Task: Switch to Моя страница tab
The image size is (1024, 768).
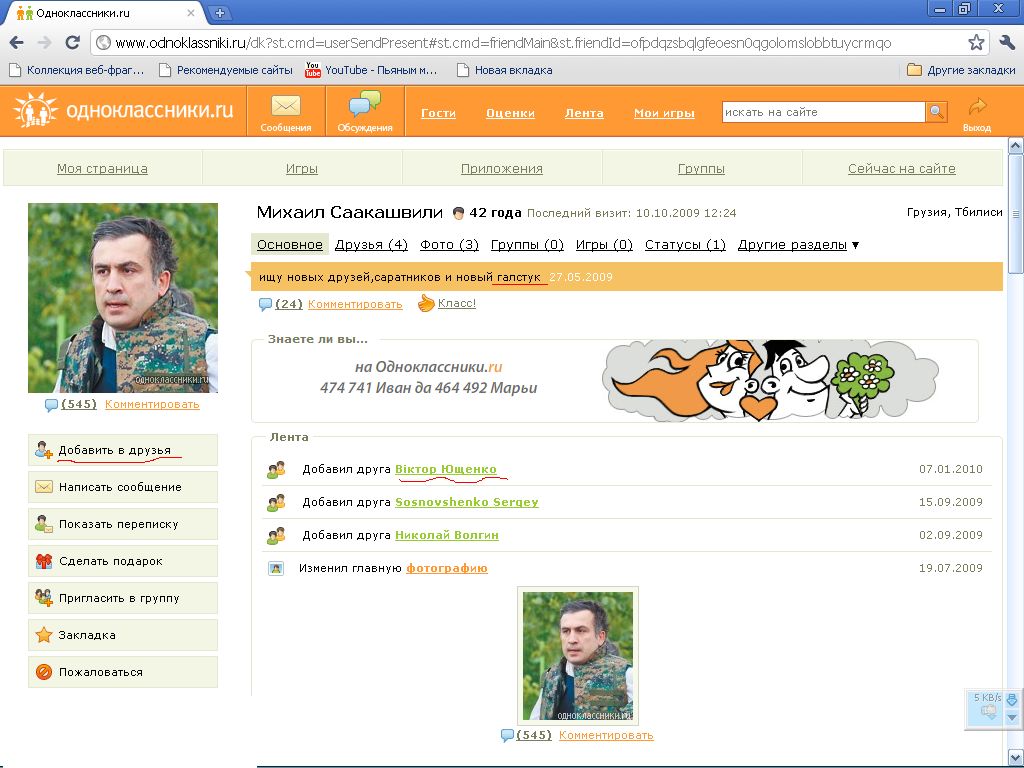Action: (x=103, y=168)
